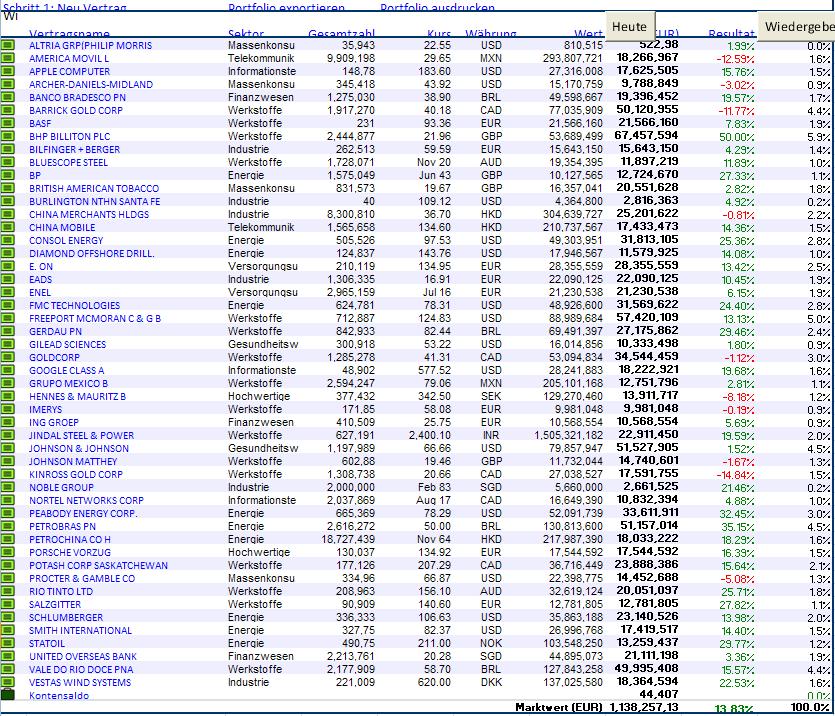835x716 pixels.
Task: Click the green icon beside VESTAS WIND SYSTEMS
Action: click(7, 682)
